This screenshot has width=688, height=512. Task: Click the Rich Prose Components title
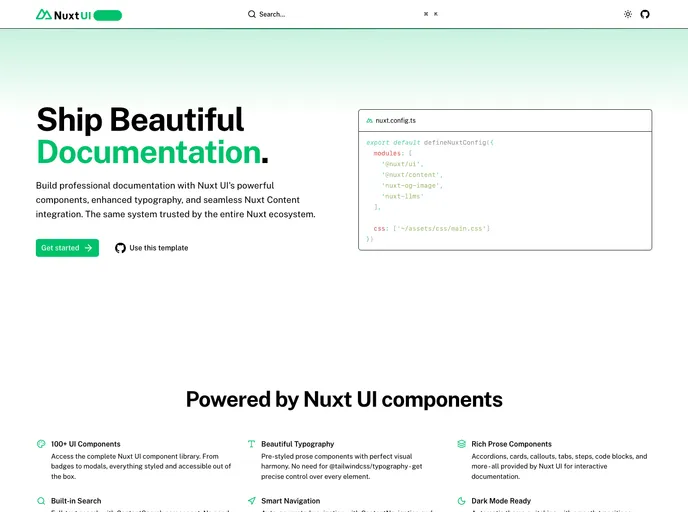coord(512,444)
